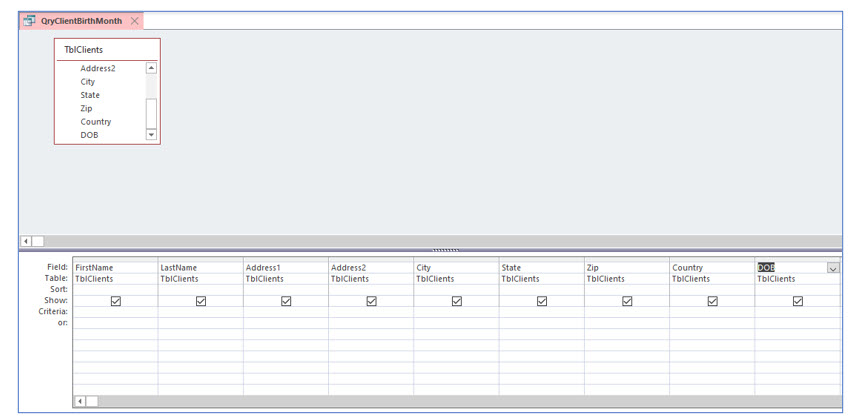Click Table cell under DOB column
Viewport: 858px width, 420px height.
click(798, 279)
